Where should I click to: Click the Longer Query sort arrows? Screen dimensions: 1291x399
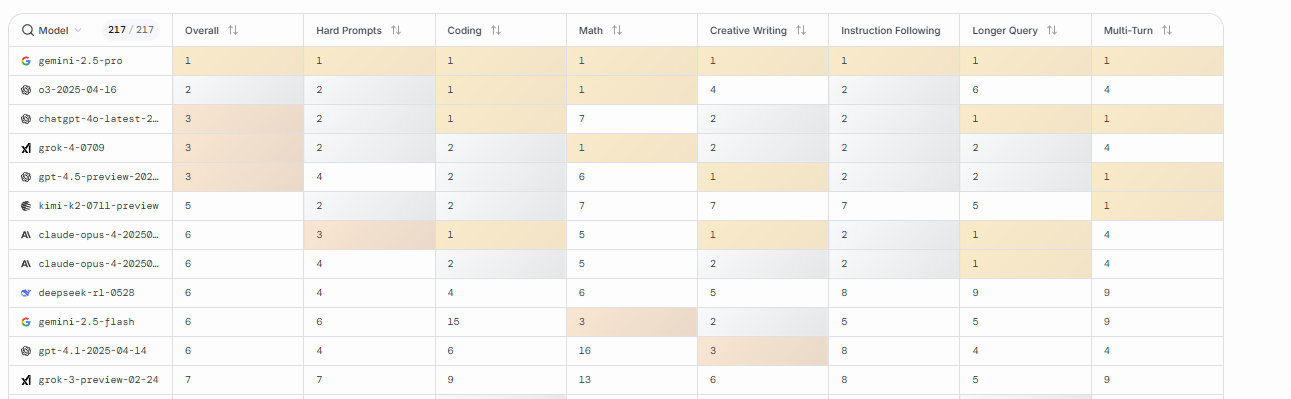click(1051, 30)
